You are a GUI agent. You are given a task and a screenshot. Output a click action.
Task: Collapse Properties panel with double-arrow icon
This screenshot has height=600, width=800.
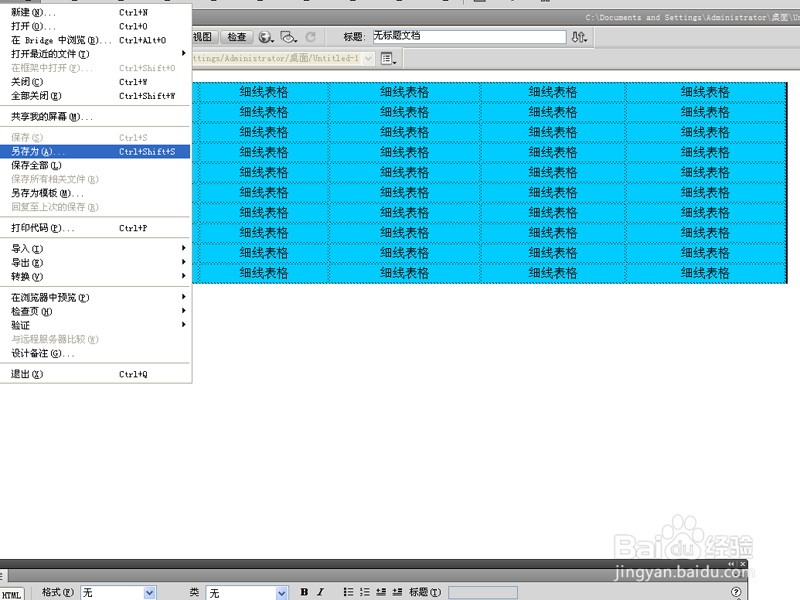[731, 564]
